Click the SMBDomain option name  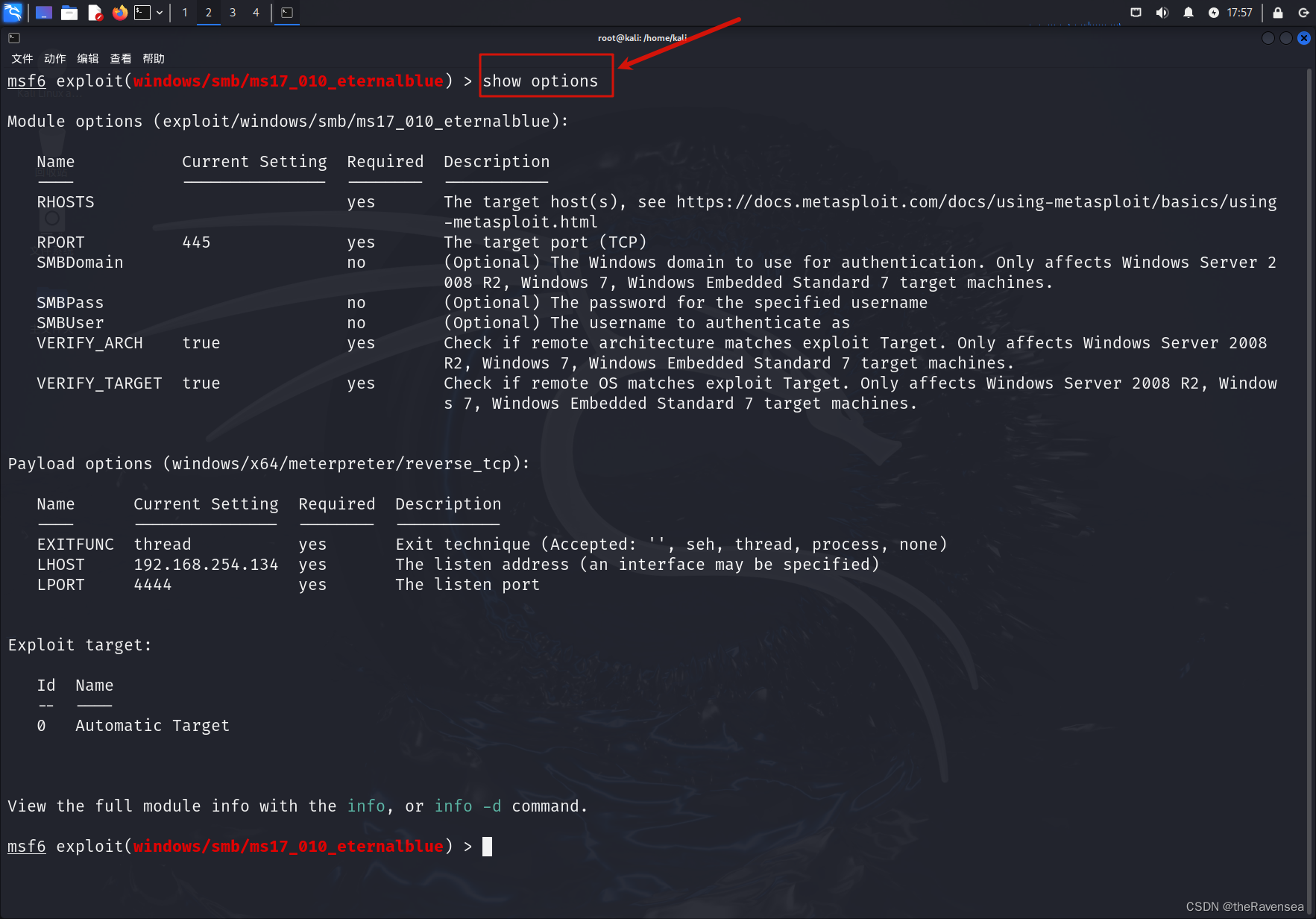[x=80, y=263]
